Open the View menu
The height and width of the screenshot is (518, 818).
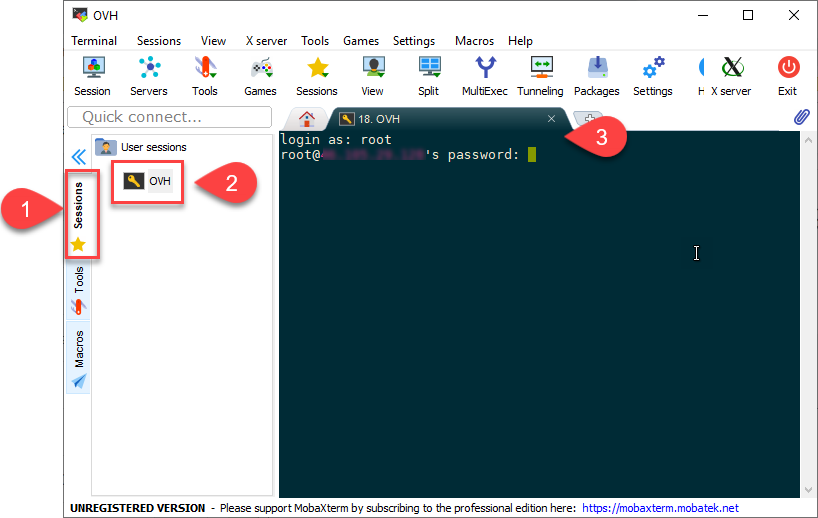pyautogui.click(x=213, y=41)
